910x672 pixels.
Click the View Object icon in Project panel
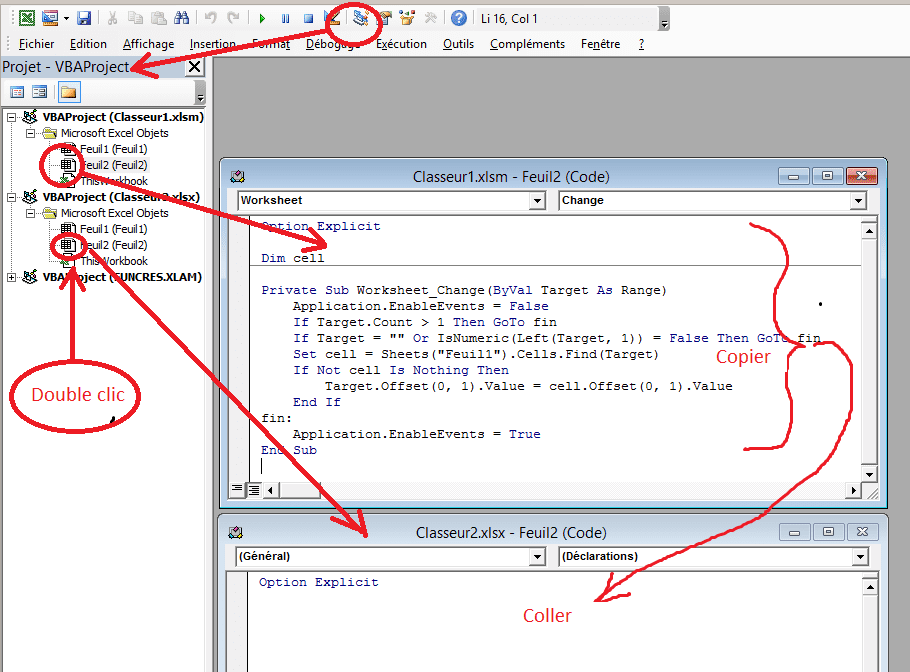pos(40,92)
